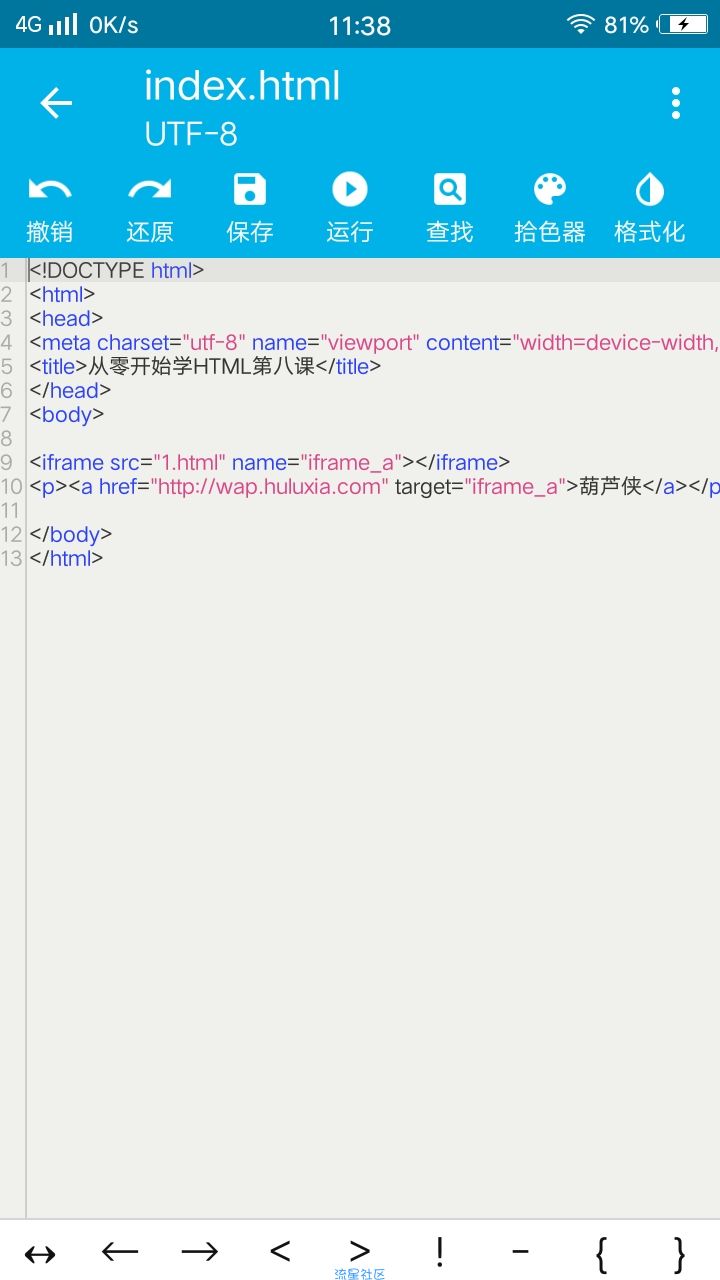Screen dimensions: 720x1280
Task: Open the 拾色器 color picker
Action: point(550,208)
